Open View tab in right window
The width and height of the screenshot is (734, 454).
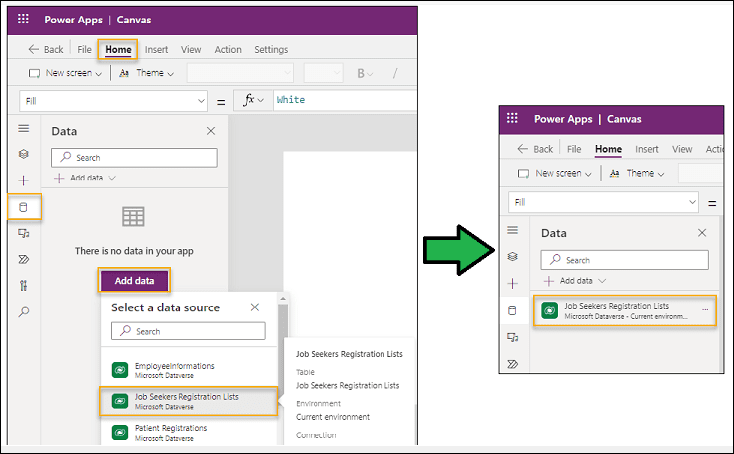[682, 149]
